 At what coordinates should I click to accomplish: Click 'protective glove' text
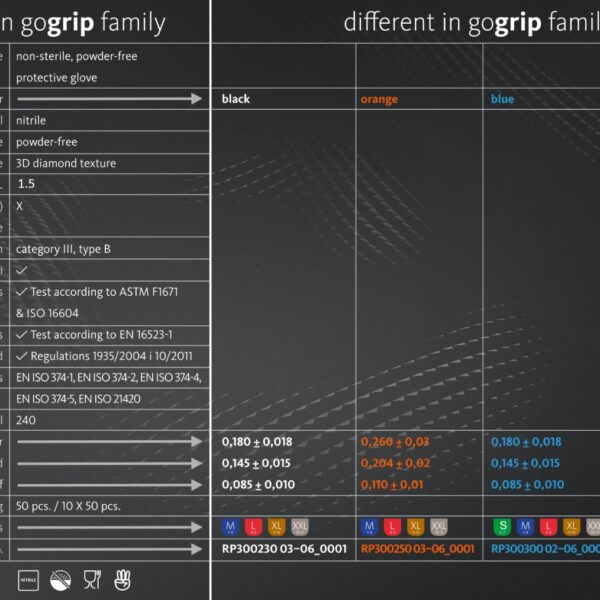pos(57,78)
